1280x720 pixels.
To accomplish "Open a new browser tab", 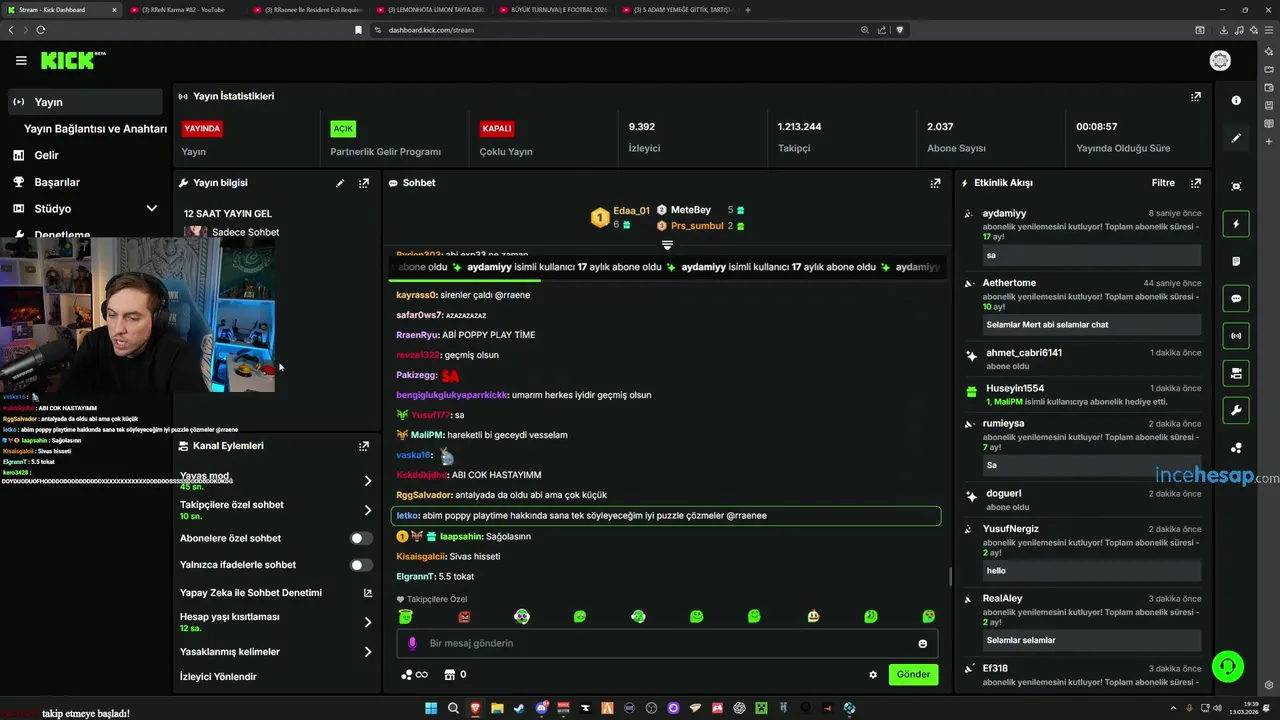I will [748, 10].
